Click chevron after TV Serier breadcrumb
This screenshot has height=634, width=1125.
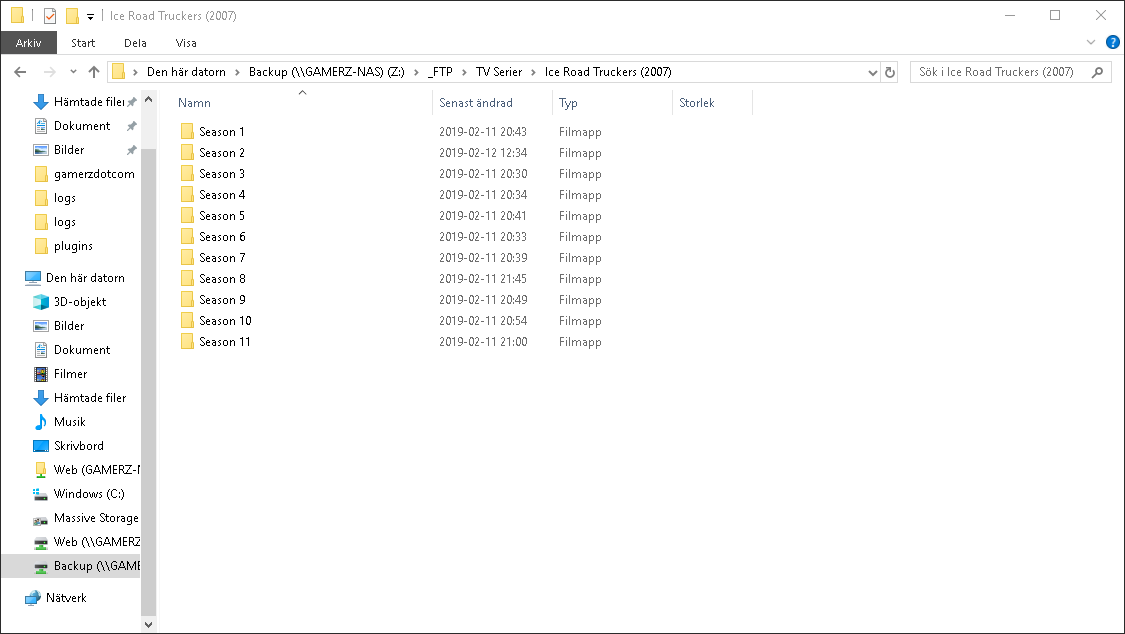[533, 72]
